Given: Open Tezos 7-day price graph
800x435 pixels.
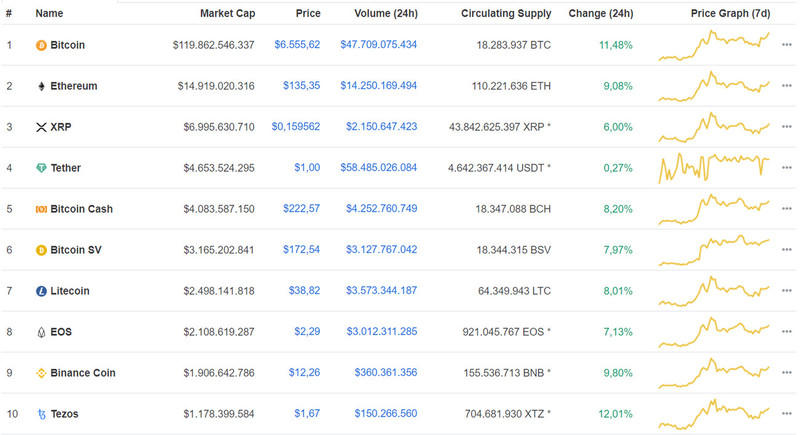Looking at the screenshot, I should (714, 414).
